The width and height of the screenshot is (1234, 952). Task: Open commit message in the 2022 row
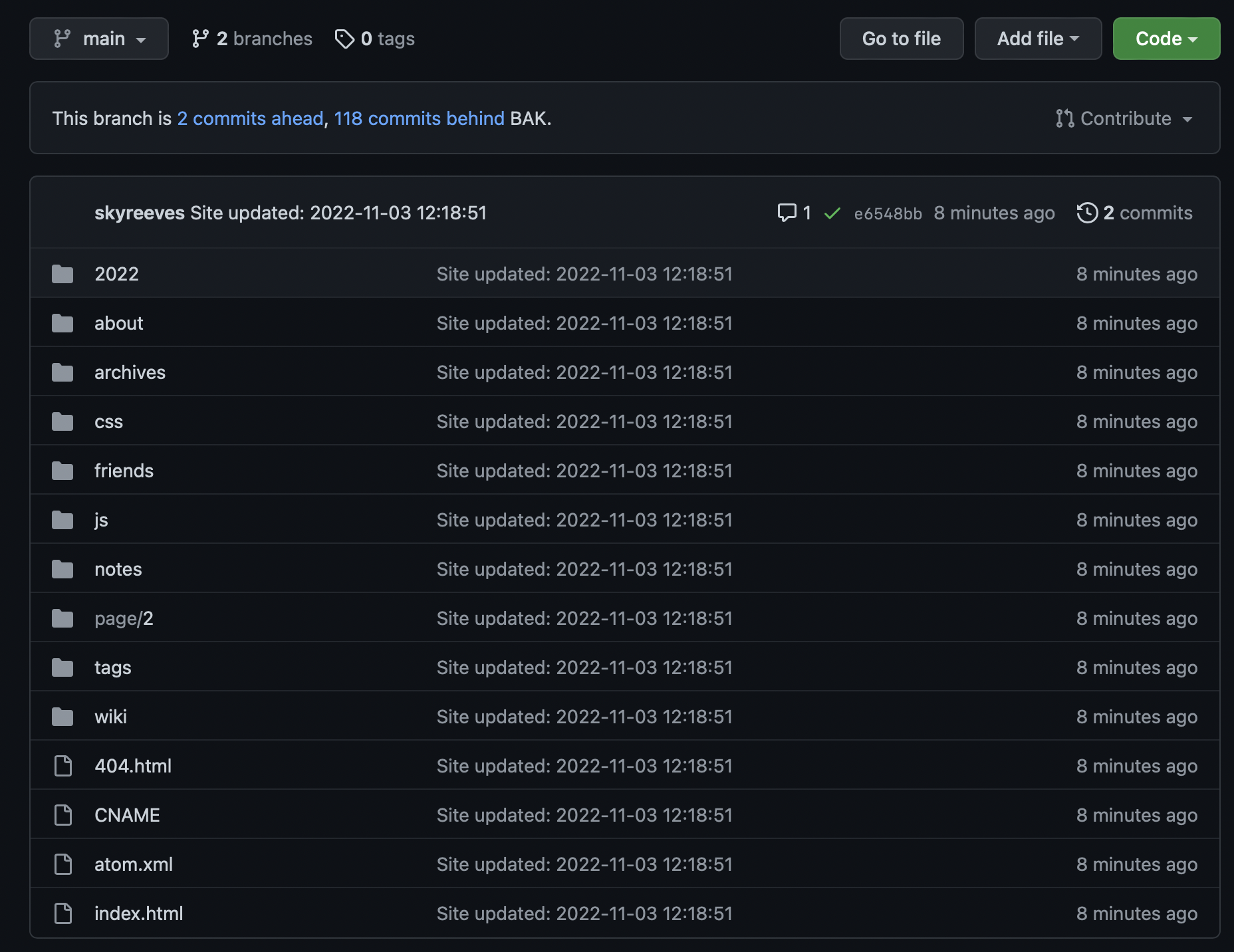[584, 274]
